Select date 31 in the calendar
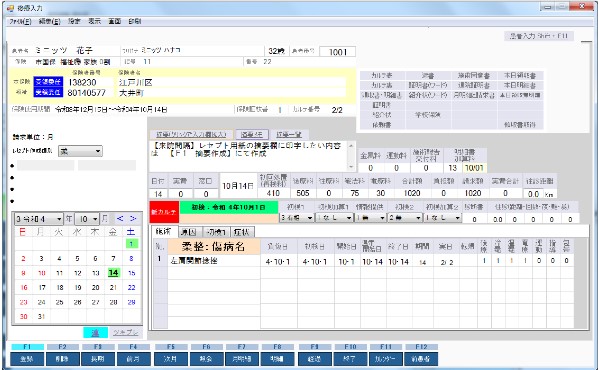Viewport: 598px width, 370px height. (x=42, y=316)
